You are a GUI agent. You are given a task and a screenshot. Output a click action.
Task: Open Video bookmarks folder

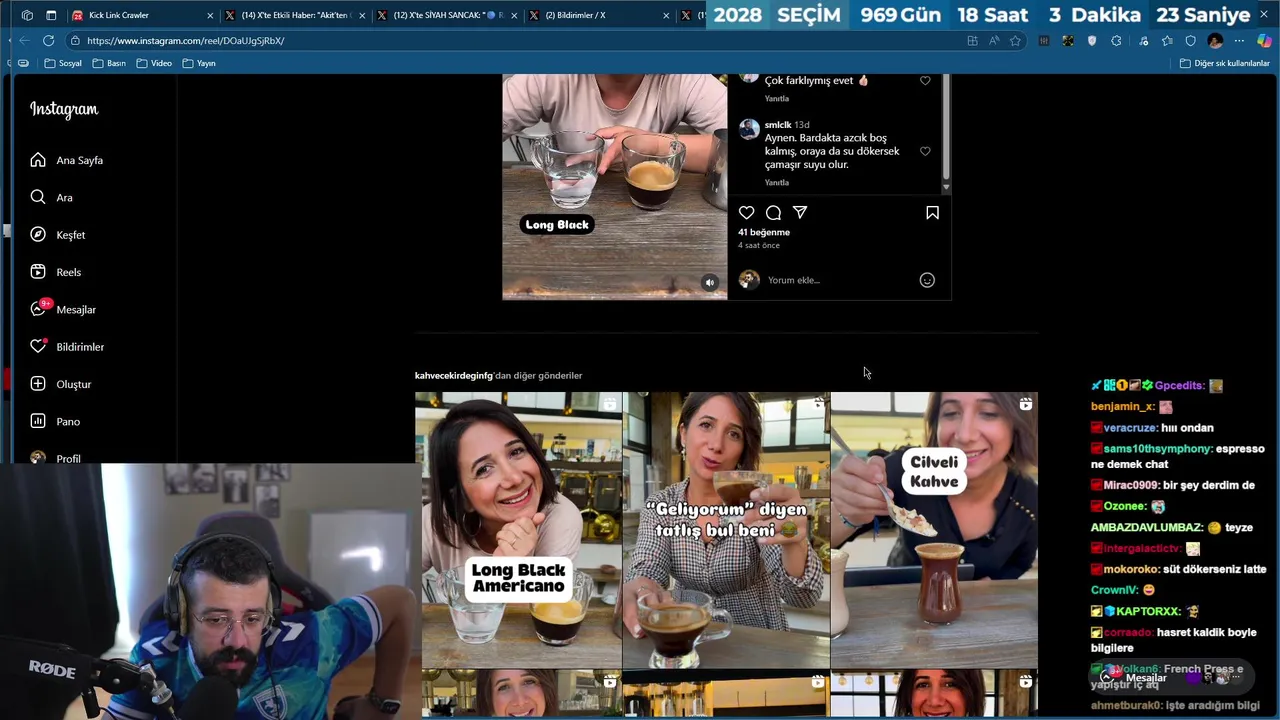coord(154,63)
